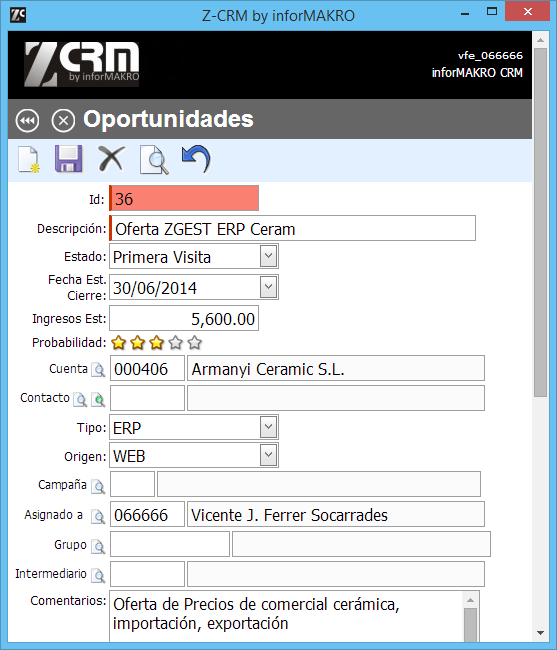Expand the Origen dropdown arrow
This screenshot has width=557, height=650.
click(x=269, y=455)
